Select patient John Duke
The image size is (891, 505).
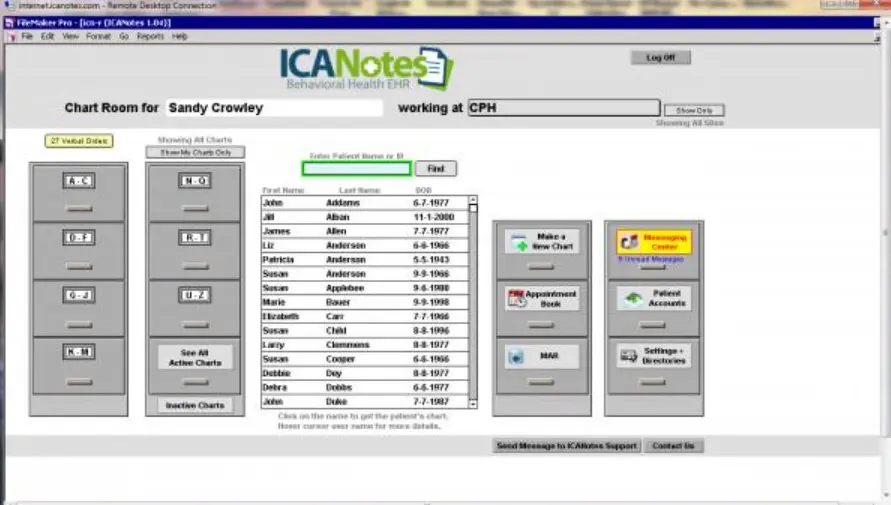pos(365,402)
